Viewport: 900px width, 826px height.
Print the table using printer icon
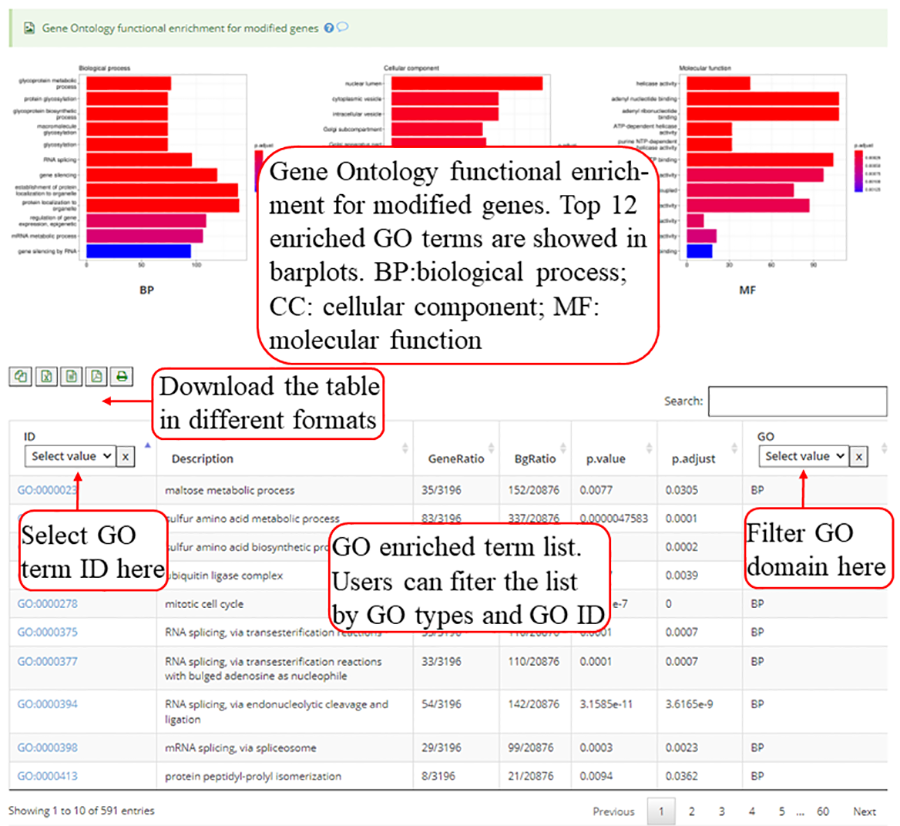121,377
